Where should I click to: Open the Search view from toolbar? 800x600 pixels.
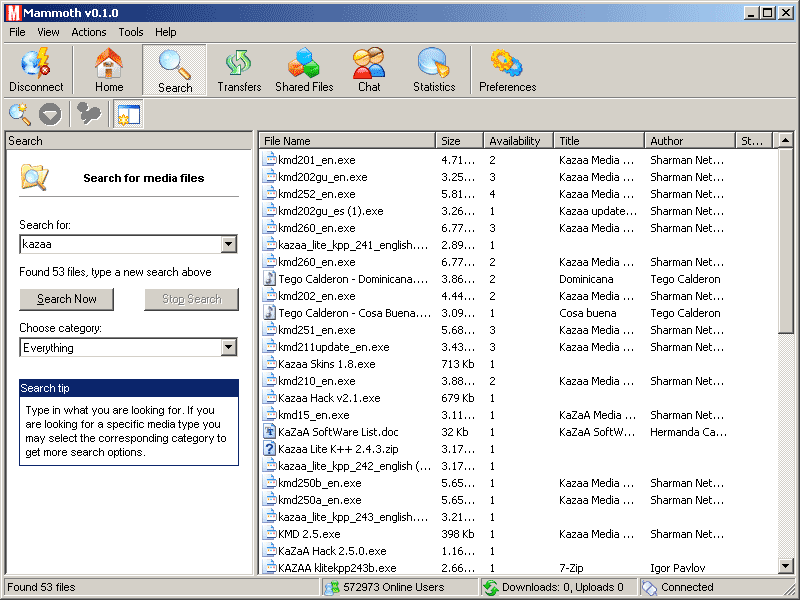point(174,69)
